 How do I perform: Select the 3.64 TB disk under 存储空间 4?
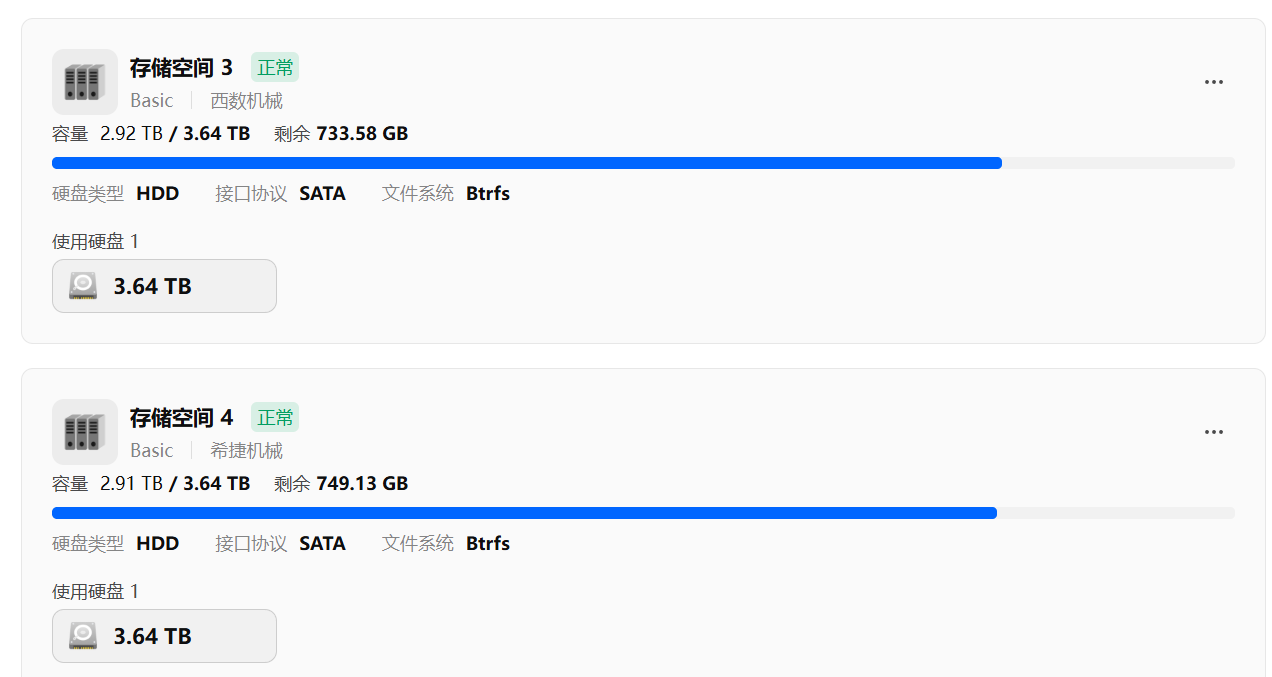(164, 636)
